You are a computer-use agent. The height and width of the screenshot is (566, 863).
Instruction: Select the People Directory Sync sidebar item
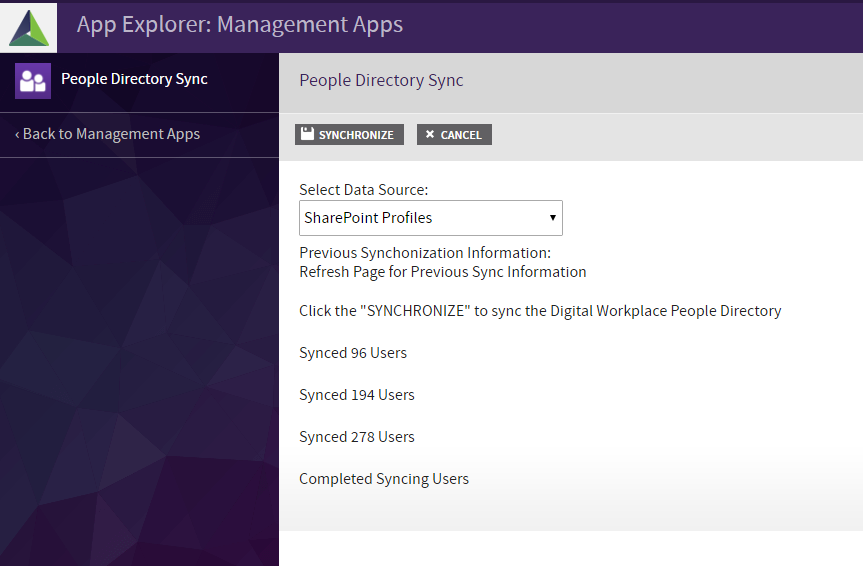point(134,79)
